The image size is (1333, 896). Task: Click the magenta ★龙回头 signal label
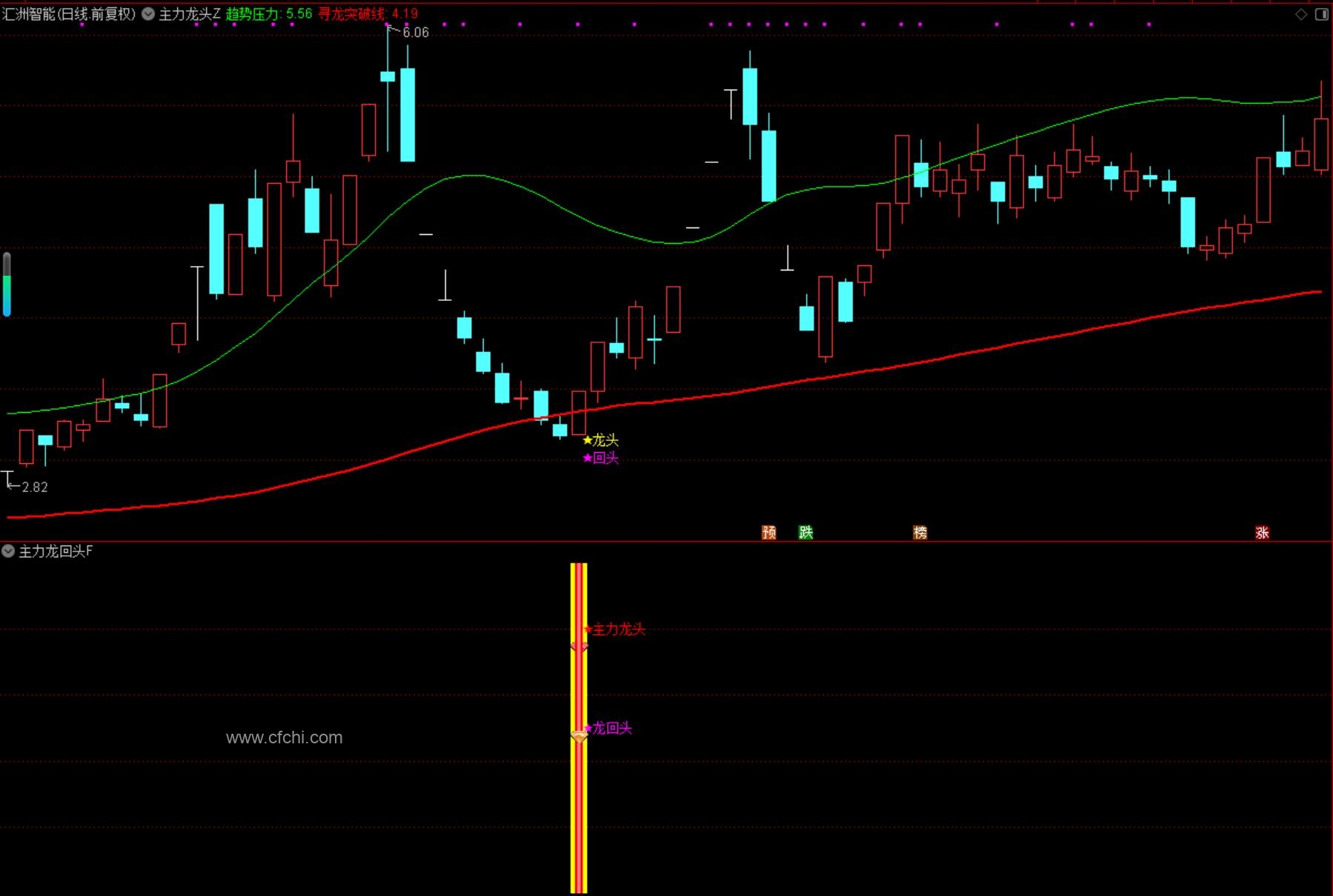pos(608,728)
